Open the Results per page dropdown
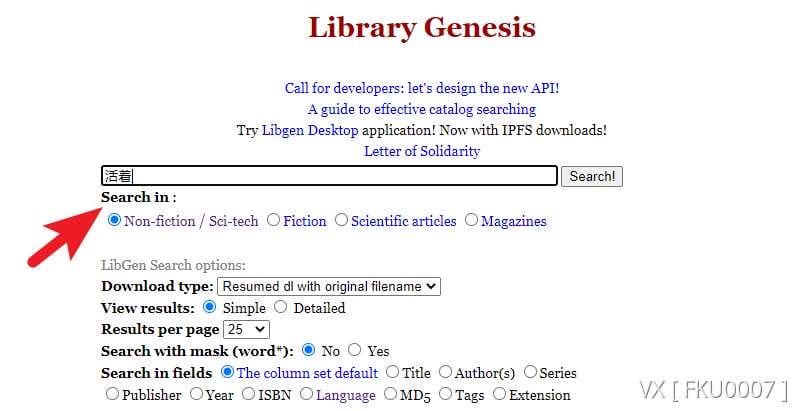796x411 pixels. tap(246, 329)
